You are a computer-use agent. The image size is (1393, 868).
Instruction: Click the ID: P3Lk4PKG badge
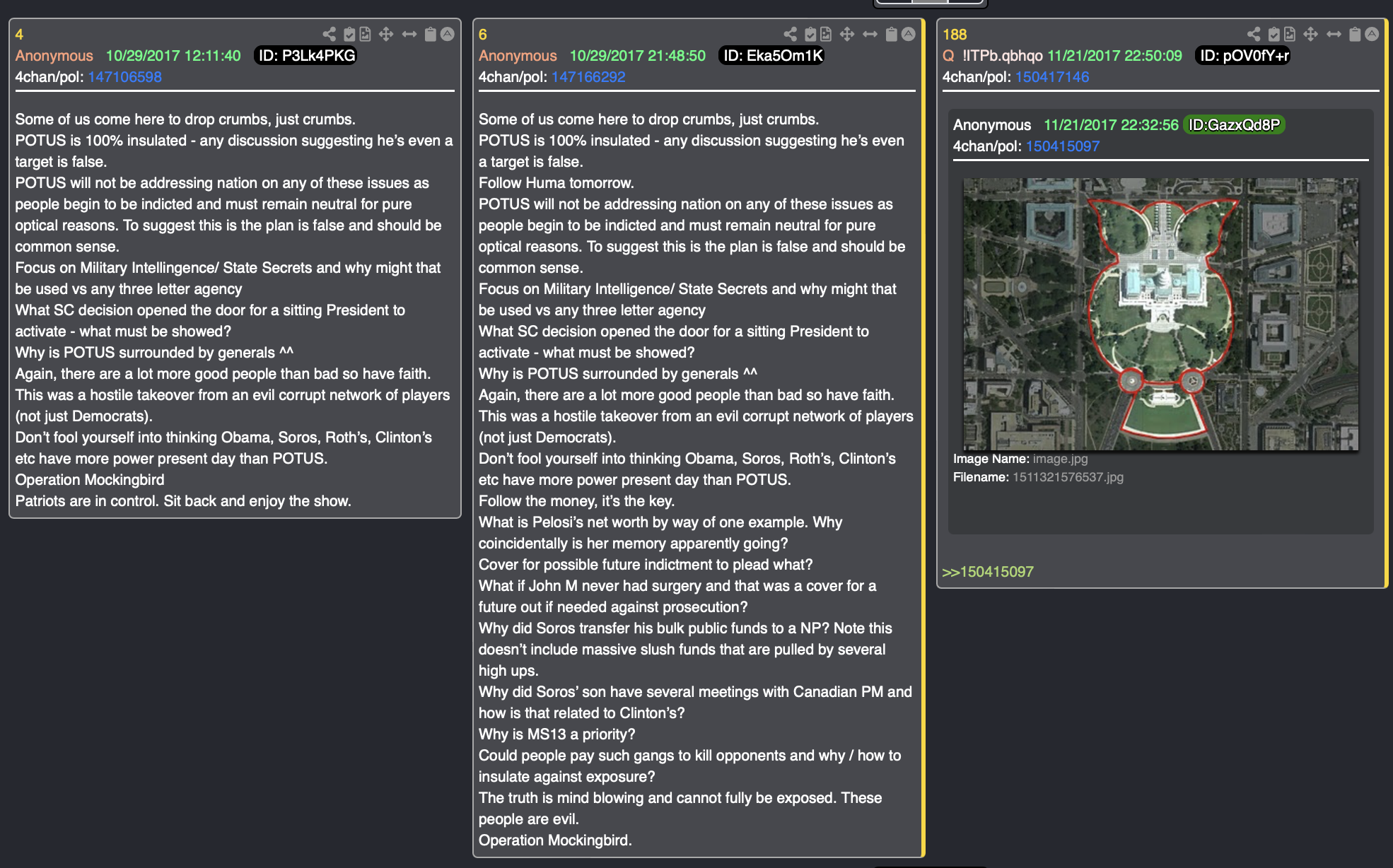coord(305,56)
